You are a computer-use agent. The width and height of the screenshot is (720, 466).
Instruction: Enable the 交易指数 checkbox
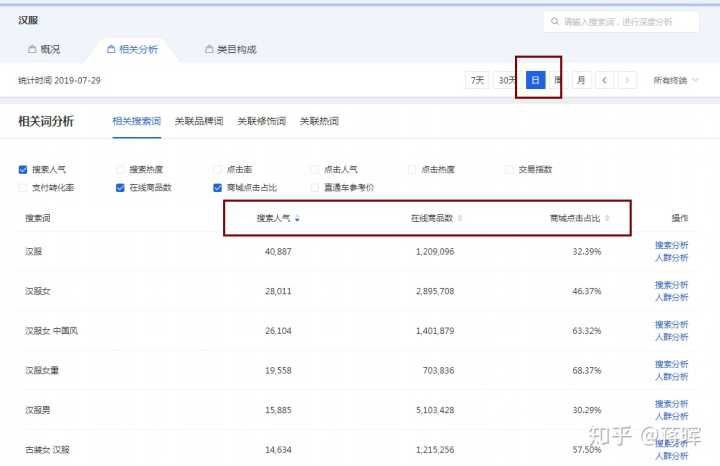click(510, 170)
